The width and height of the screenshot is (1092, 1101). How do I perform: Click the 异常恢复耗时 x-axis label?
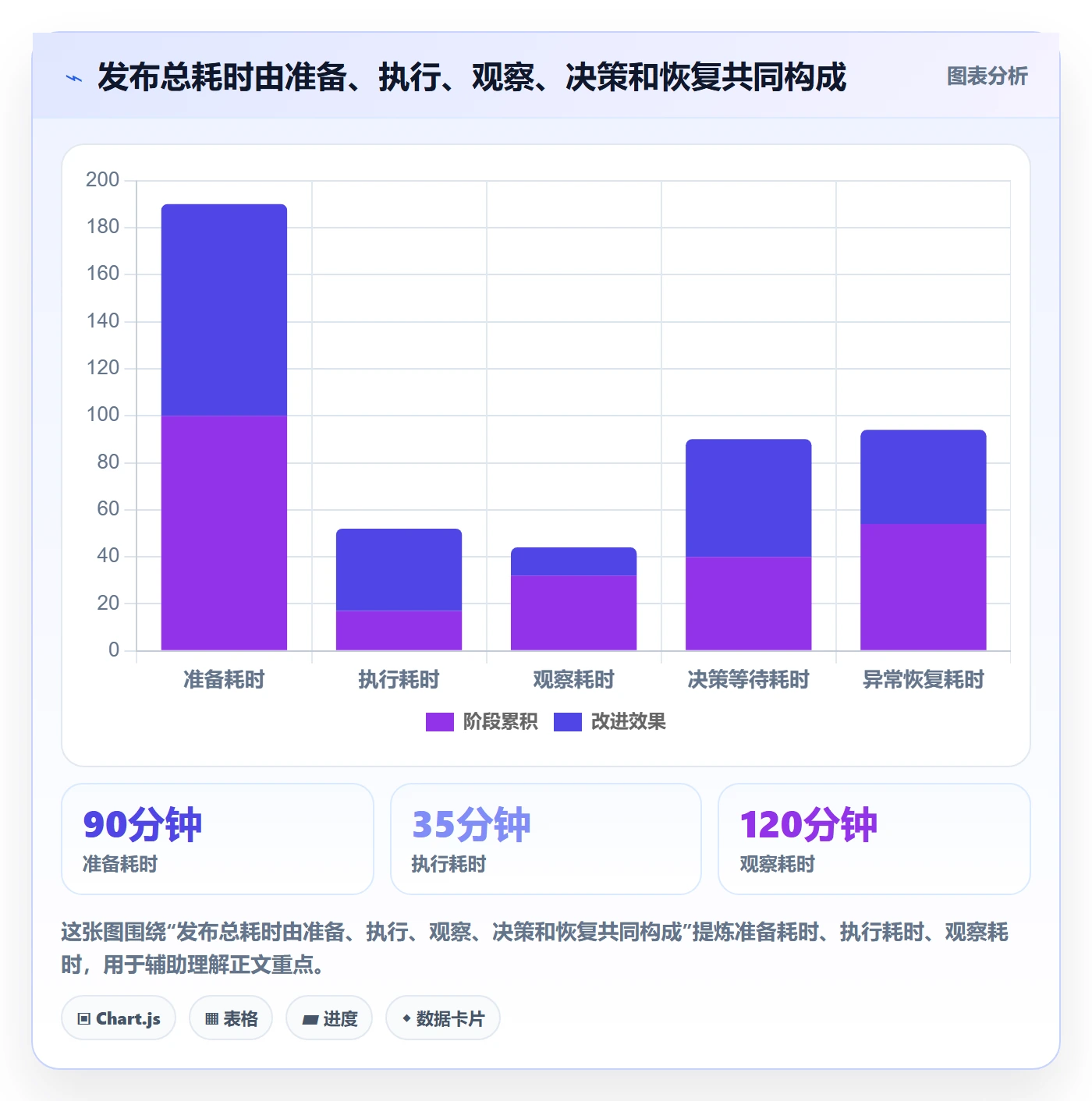tap(923, 680)
